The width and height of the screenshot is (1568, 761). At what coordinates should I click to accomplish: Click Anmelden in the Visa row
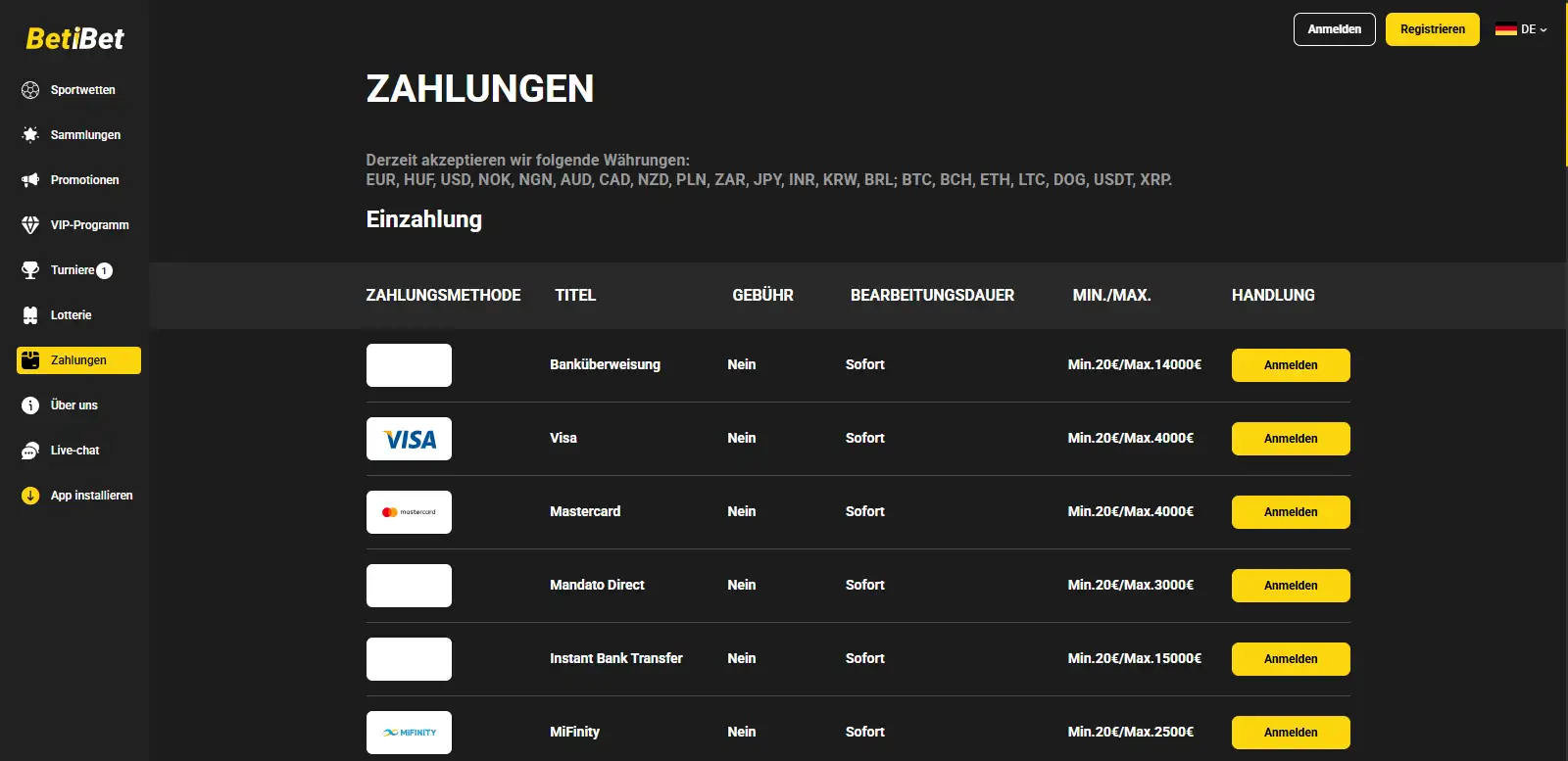coord(1291,439)
